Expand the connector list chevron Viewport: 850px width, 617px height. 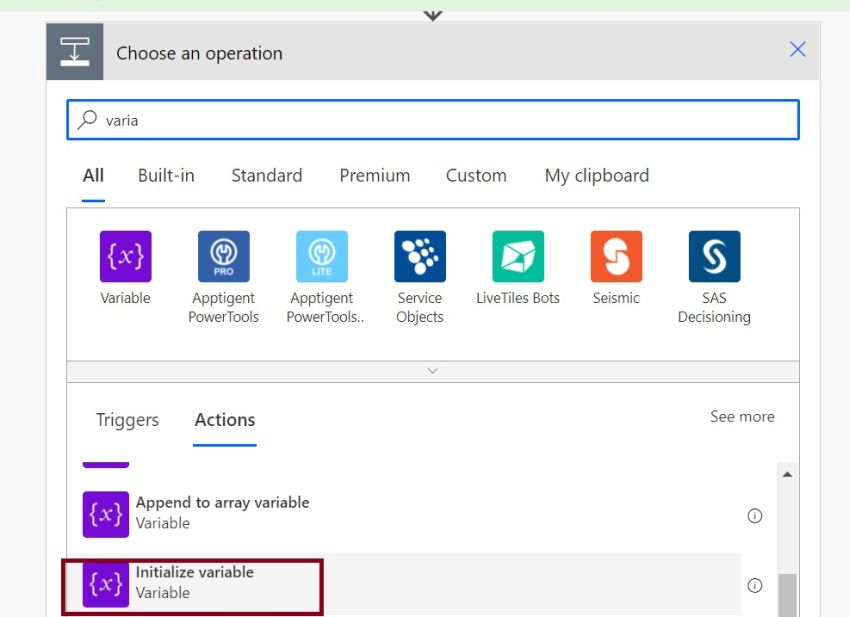(432, 370)
